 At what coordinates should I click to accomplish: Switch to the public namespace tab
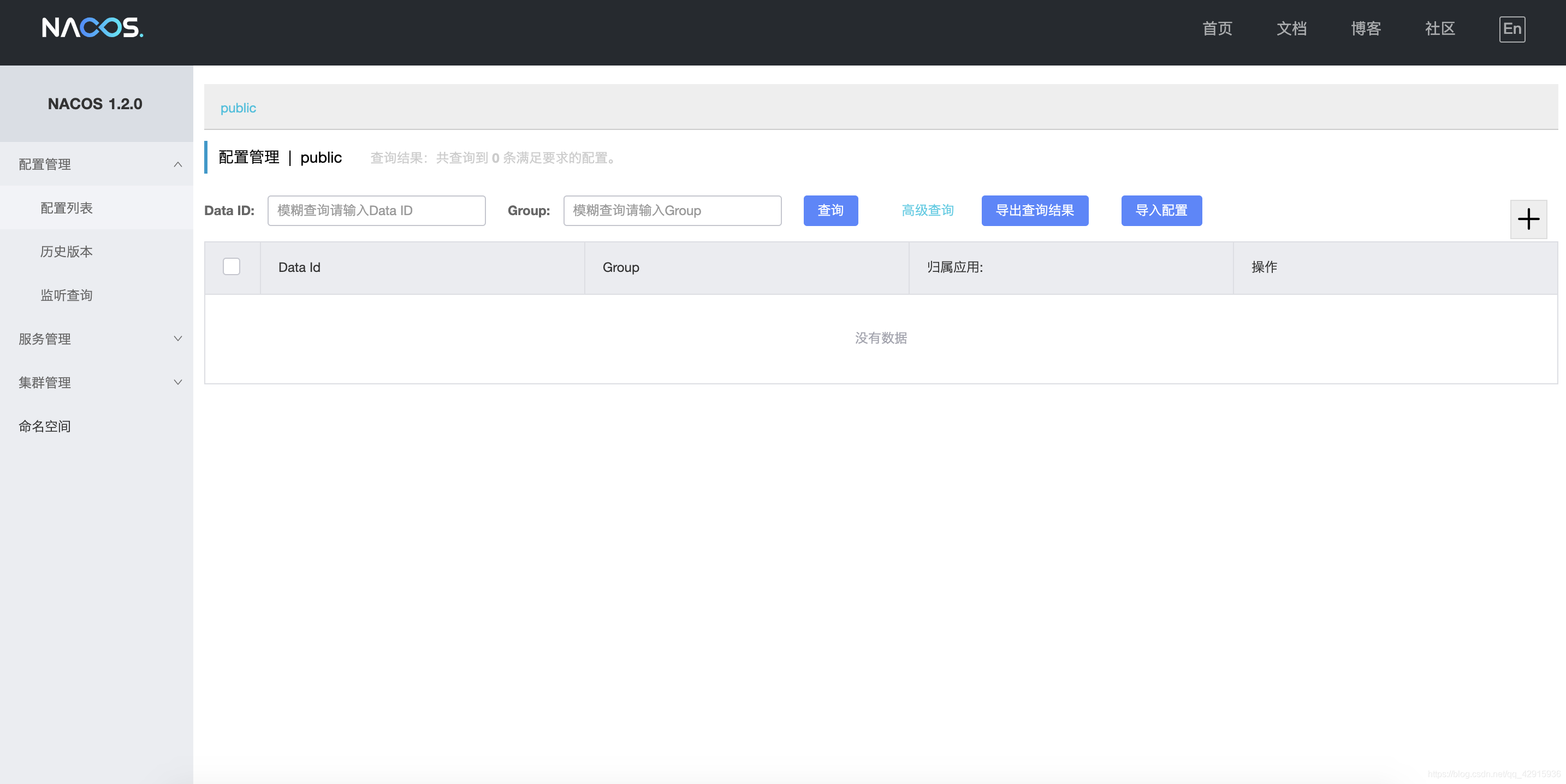pyautogui.click(x=238, y=108)
